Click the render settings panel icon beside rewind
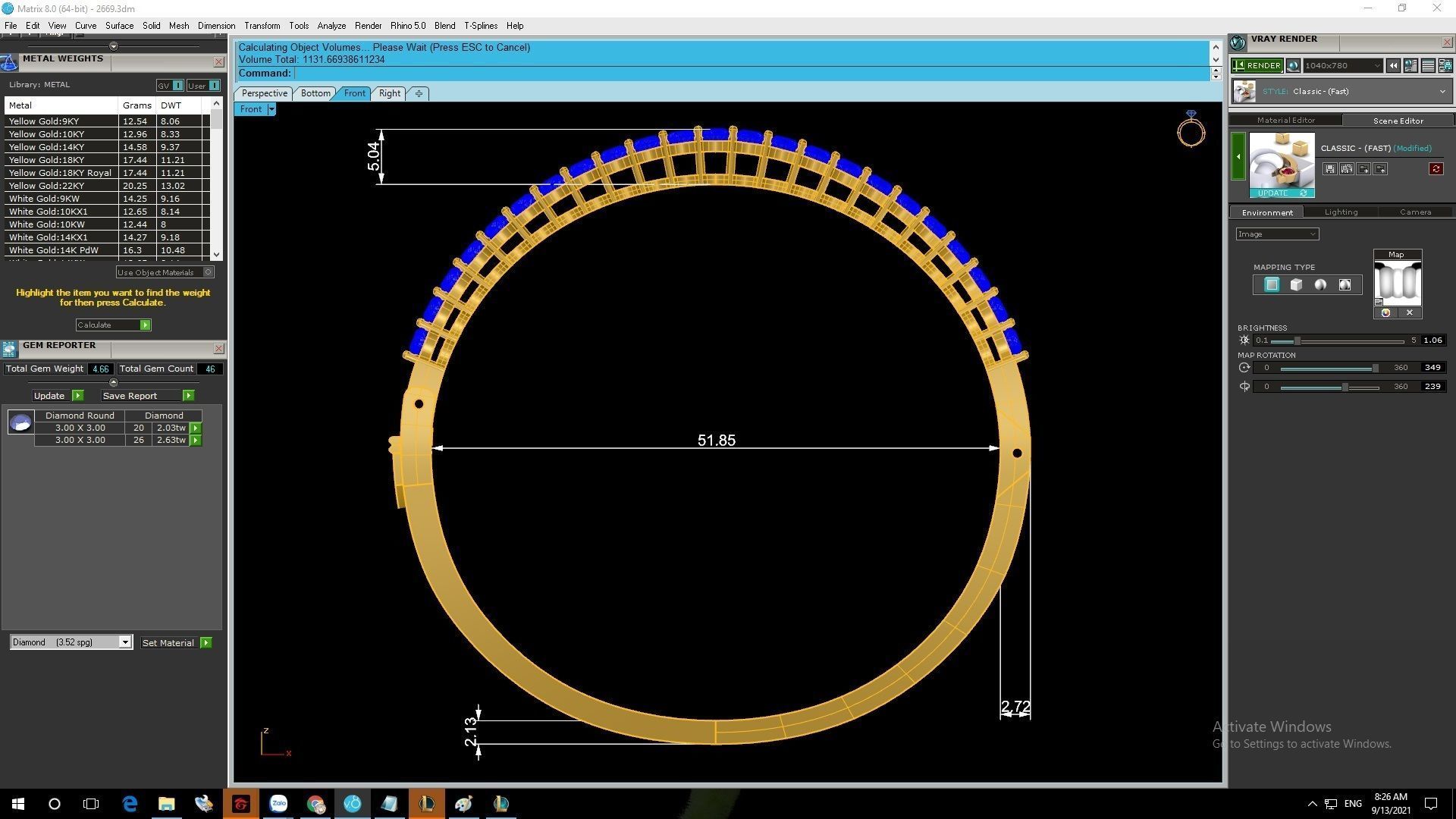This screenshot has height=819, width=1456. 1410,66
